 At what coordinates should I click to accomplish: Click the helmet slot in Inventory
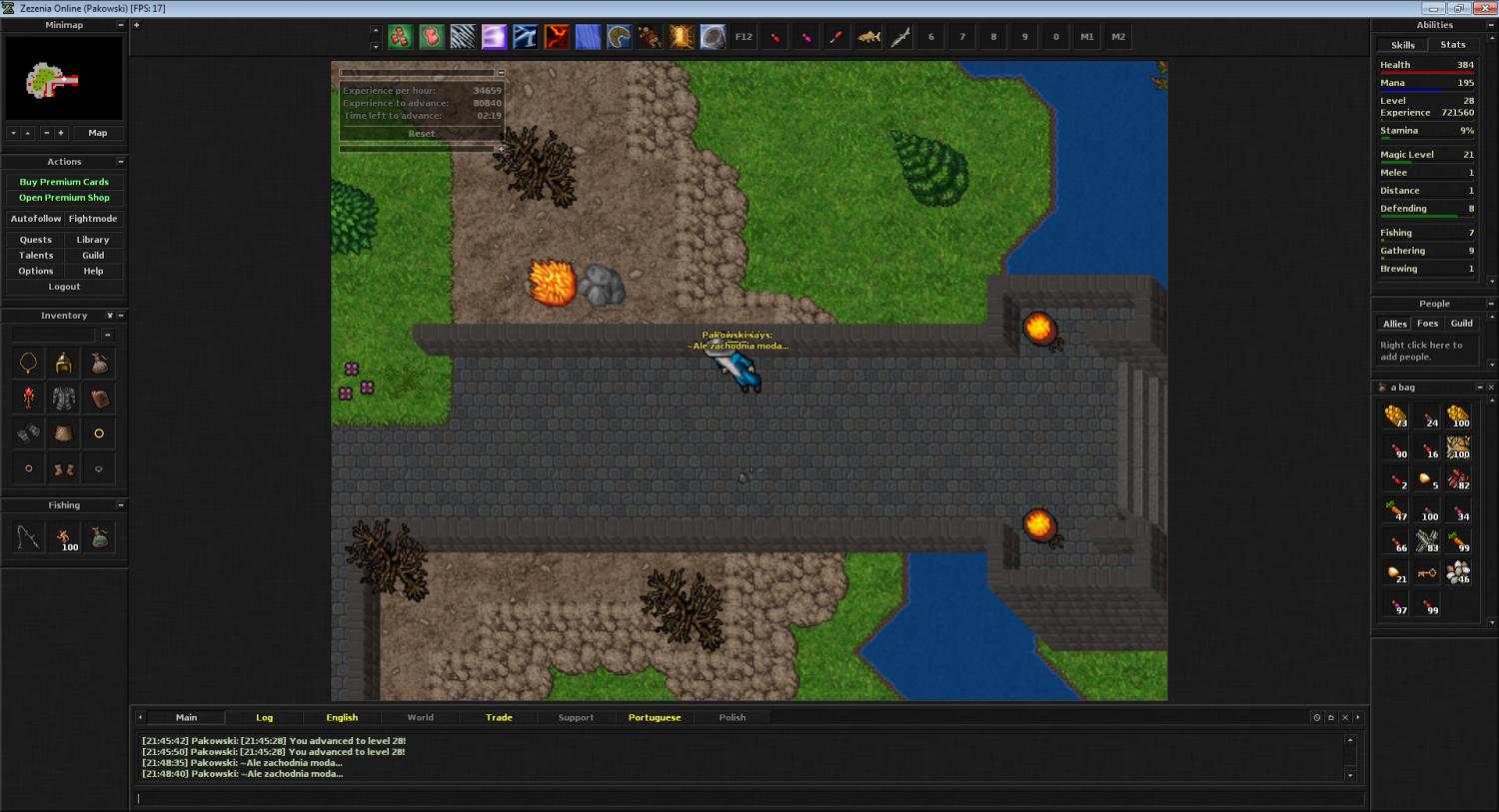pyautogui.click(x=64, y=364)
